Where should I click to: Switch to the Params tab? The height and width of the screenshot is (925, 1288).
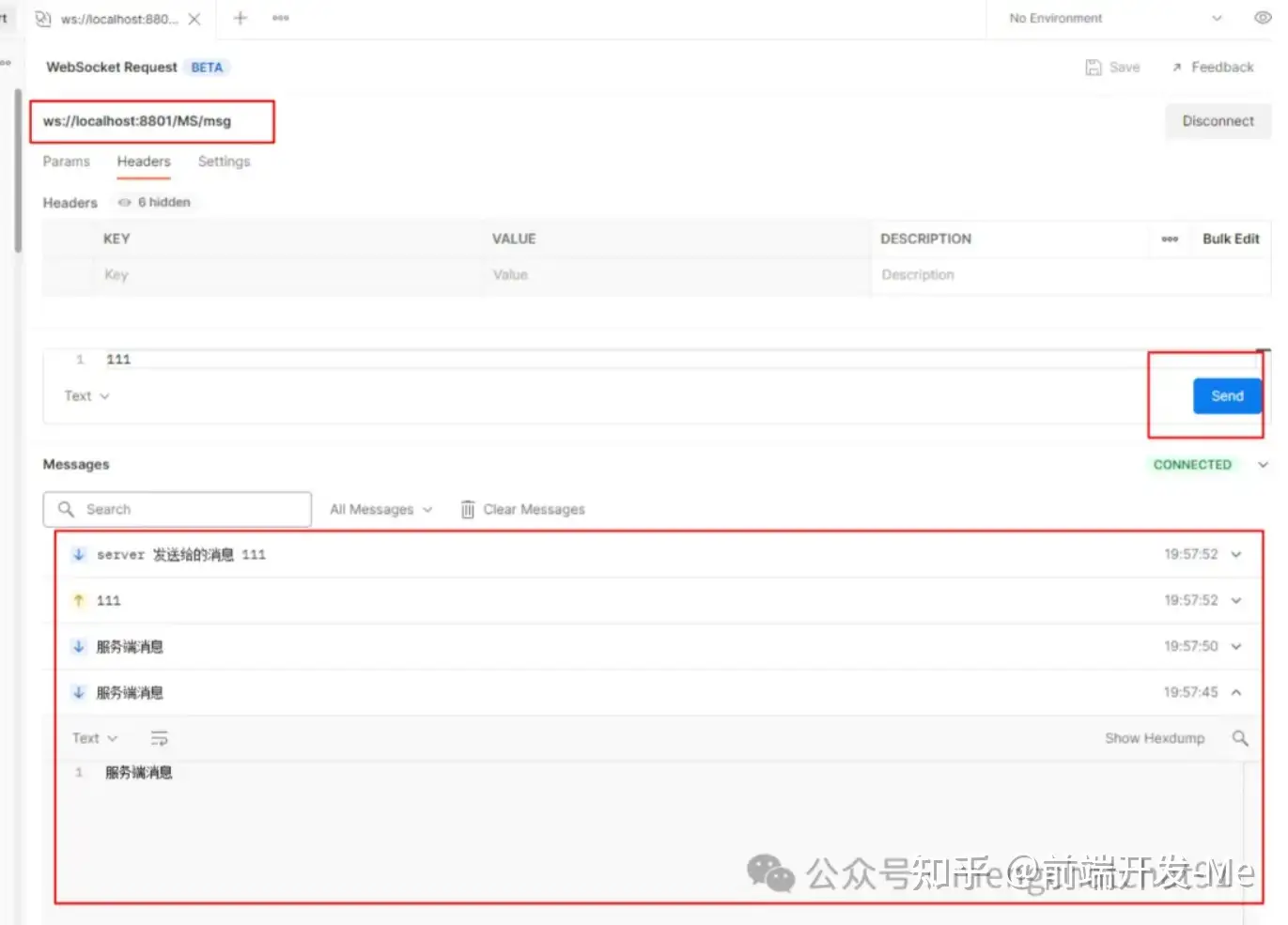tap(67, 162)
